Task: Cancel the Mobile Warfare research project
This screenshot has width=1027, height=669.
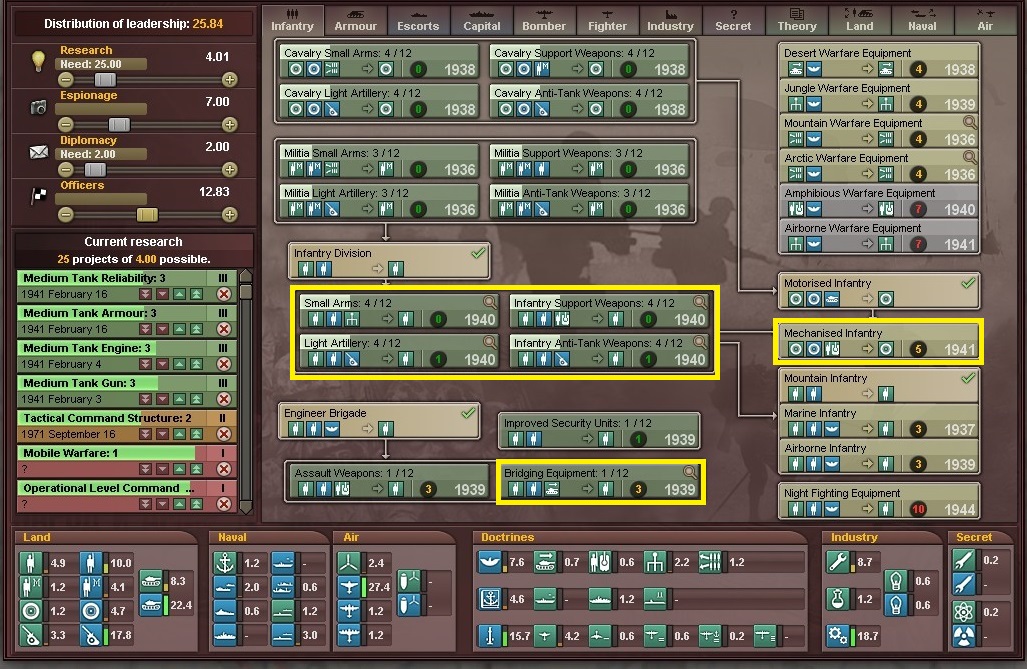Action: [224, 469]
